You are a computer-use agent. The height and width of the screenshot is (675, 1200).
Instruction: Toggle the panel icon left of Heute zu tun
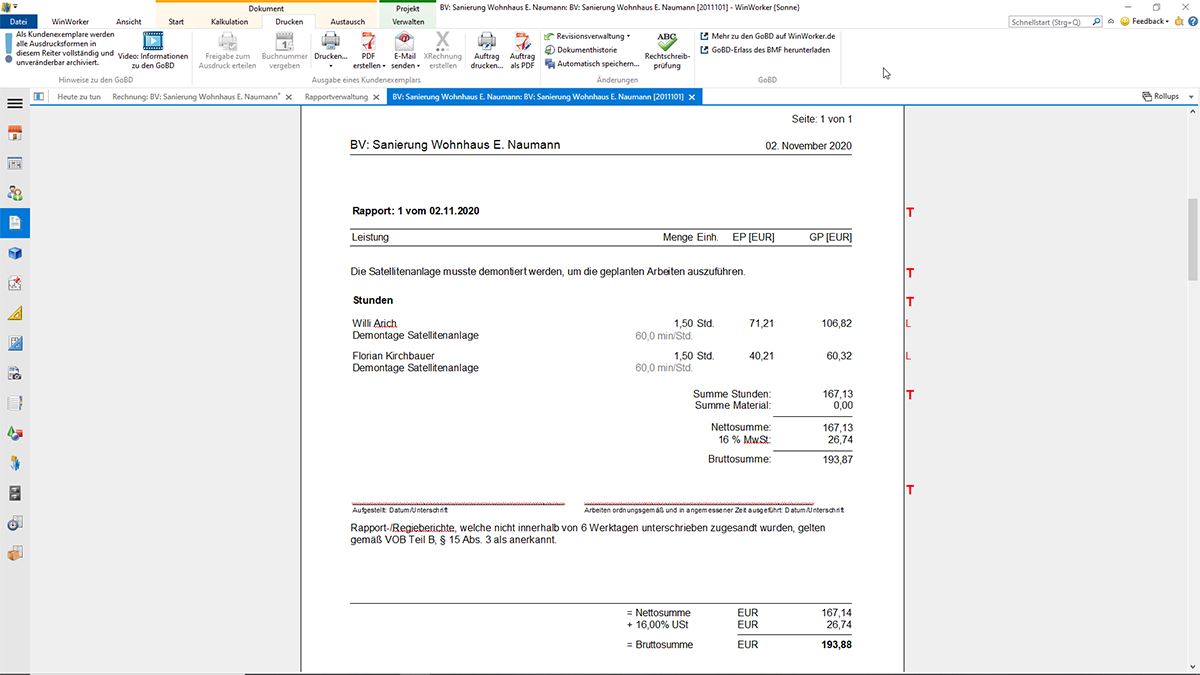[39, 96]
